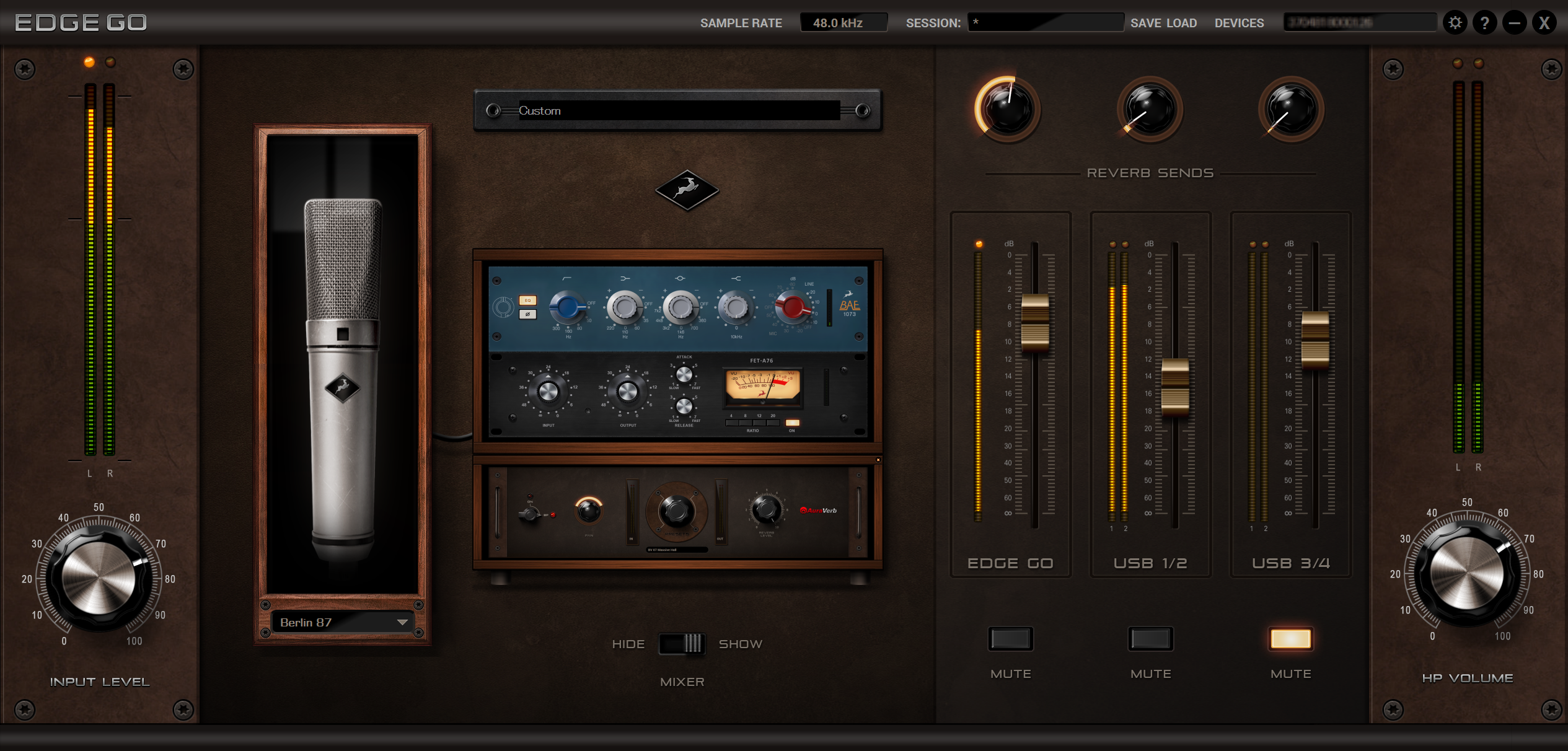This screenshot has width=1568, height=751.
Task: Click the BAE 1073 logo on preamp
Action: coord(849,303)
